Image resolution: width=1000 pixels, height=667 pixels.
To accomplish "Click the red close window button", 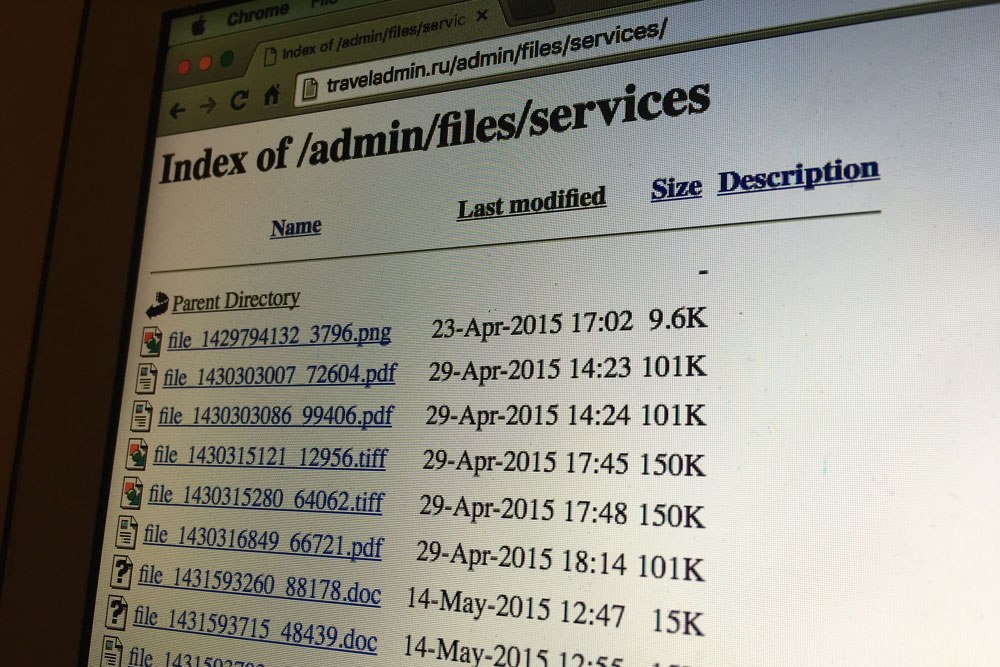I will (184, 66).
